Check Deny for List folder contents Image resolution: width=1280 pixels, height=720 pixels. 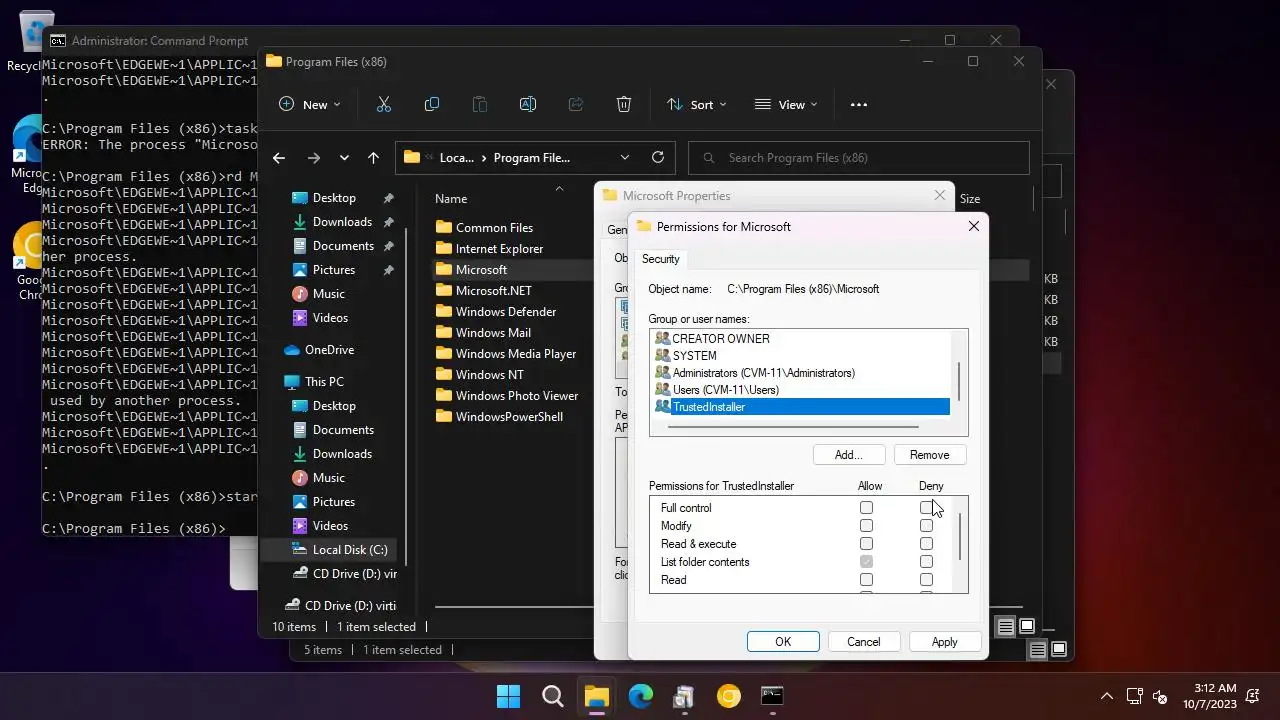(x=926, y=562)
